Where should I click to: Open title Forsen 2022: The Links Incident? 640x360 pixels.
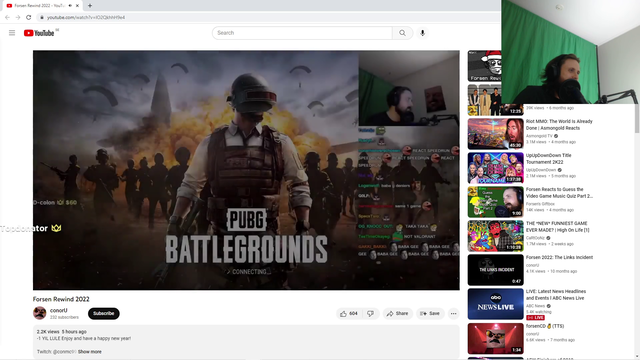[559, 258]
